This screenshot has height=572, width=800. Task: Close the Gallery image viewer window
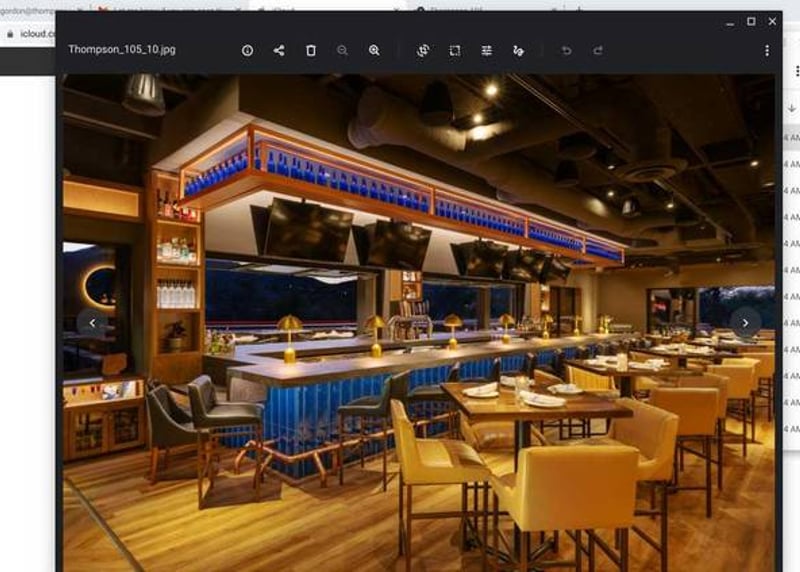click(772, 21)
